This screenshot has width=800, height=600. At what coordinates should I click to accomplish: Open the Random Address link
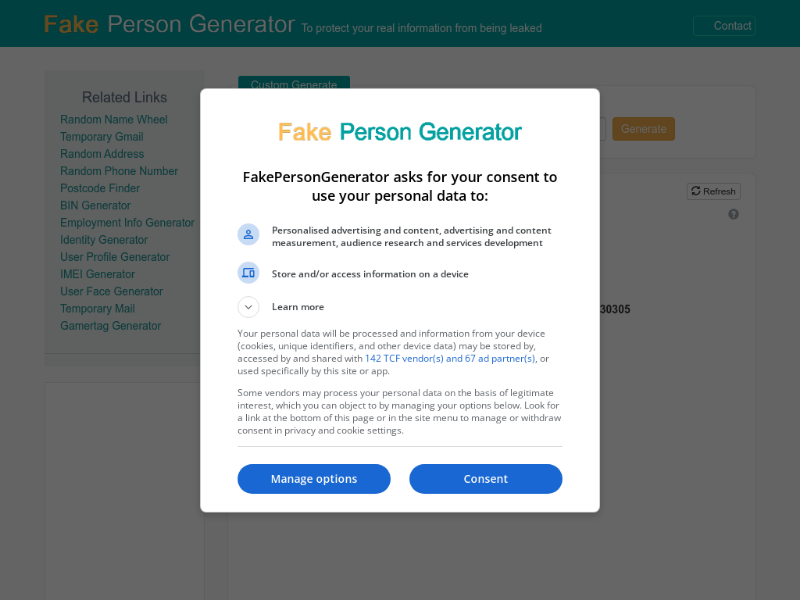point(102,154)
